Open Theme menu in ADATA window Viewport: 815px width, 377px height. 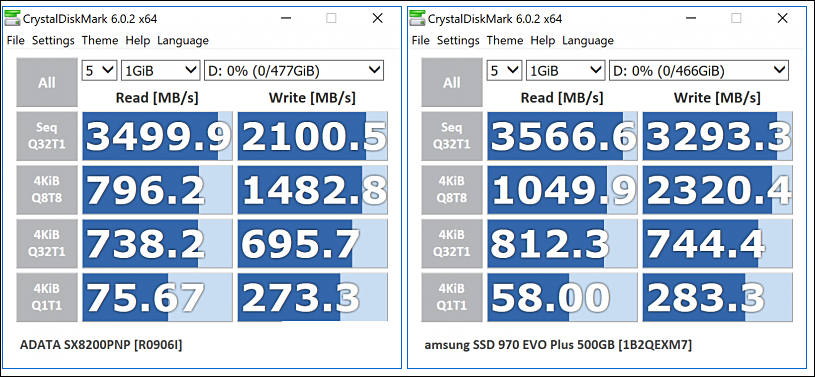click(100, 41)
